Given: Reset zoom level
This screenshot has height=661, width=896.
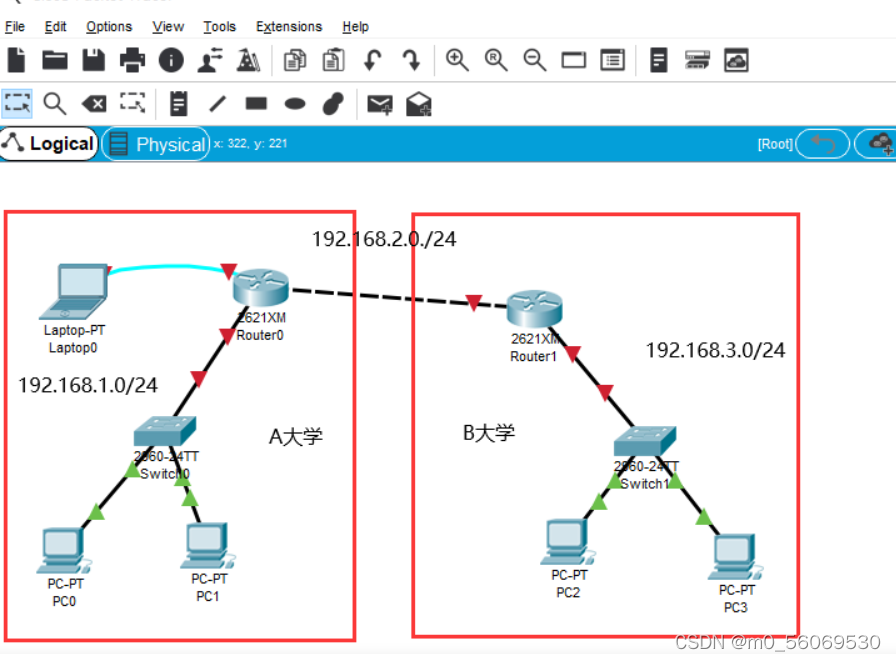Looking at the screenshot, I should click(496, 60).
